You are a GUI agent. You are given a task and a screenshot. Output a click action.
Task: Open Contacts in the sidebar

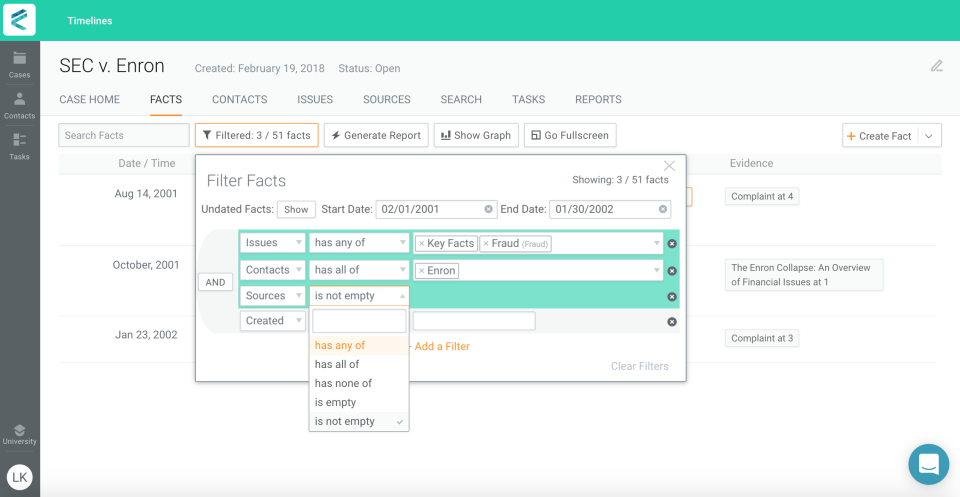coord(20,105)
